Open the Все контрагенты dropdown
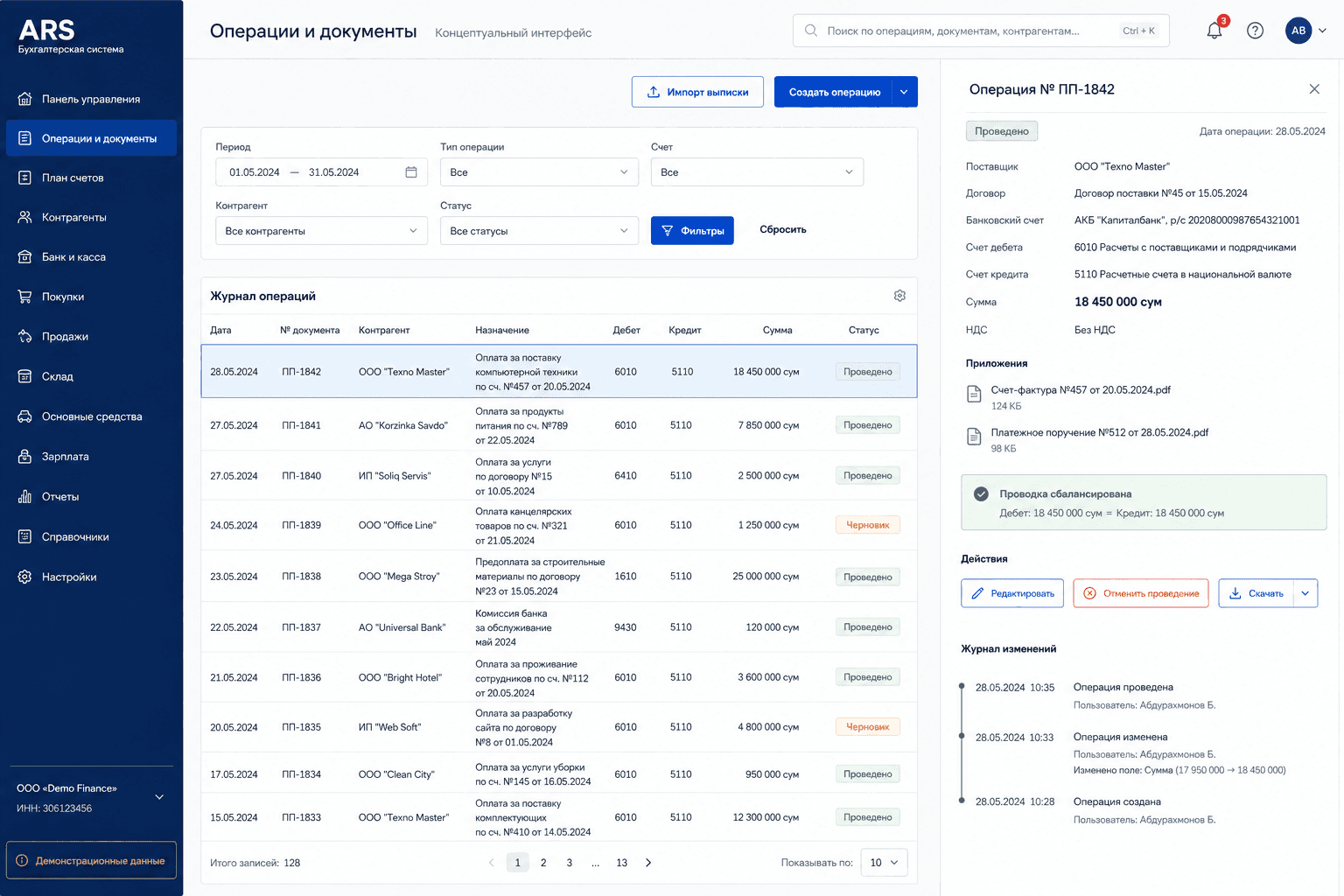The width and height of the screenshot is (1344, 896). pyautogui.click(x=321, y=231)
